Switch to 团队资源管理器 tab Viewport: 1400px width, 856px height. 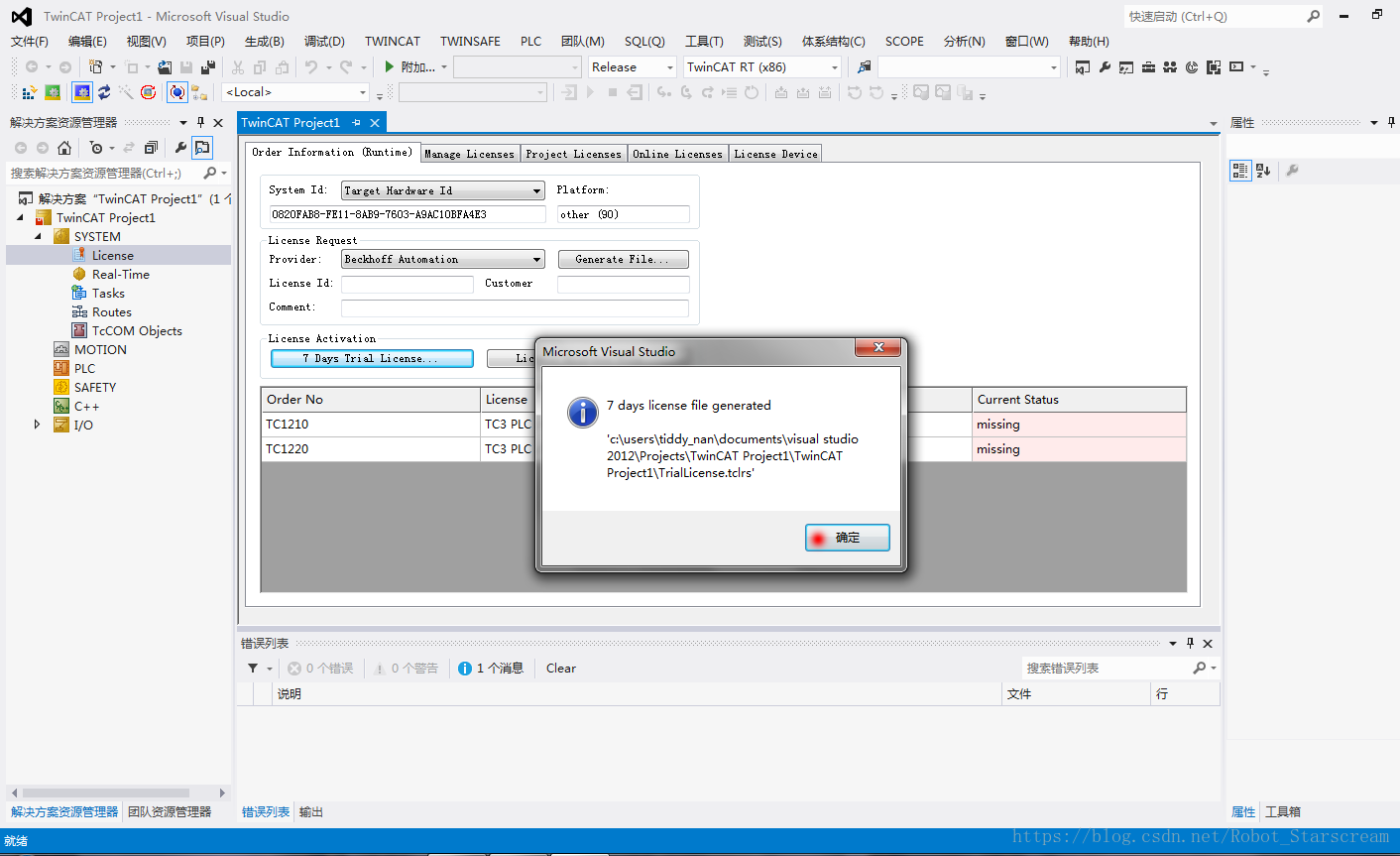170,811
